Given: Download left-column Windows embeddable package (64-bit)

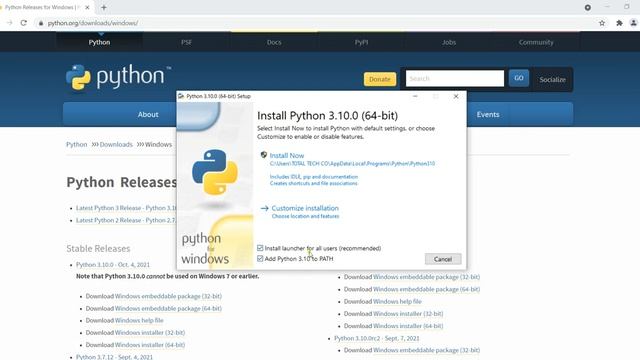Looking at the screenshot, I should point(168,309).
